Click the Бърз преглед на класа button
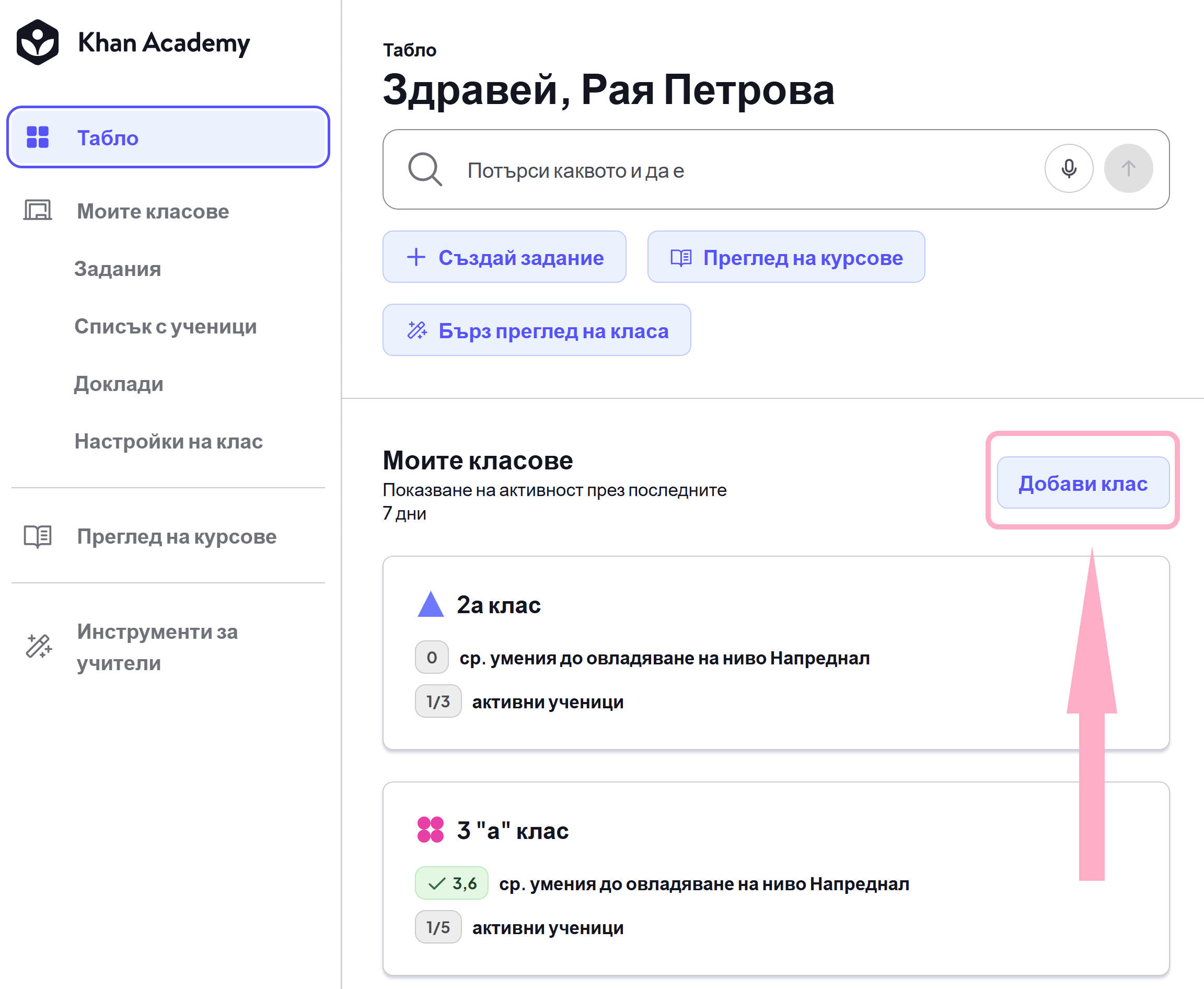Viewport: 1204px width, 989px height. point(537,330)
